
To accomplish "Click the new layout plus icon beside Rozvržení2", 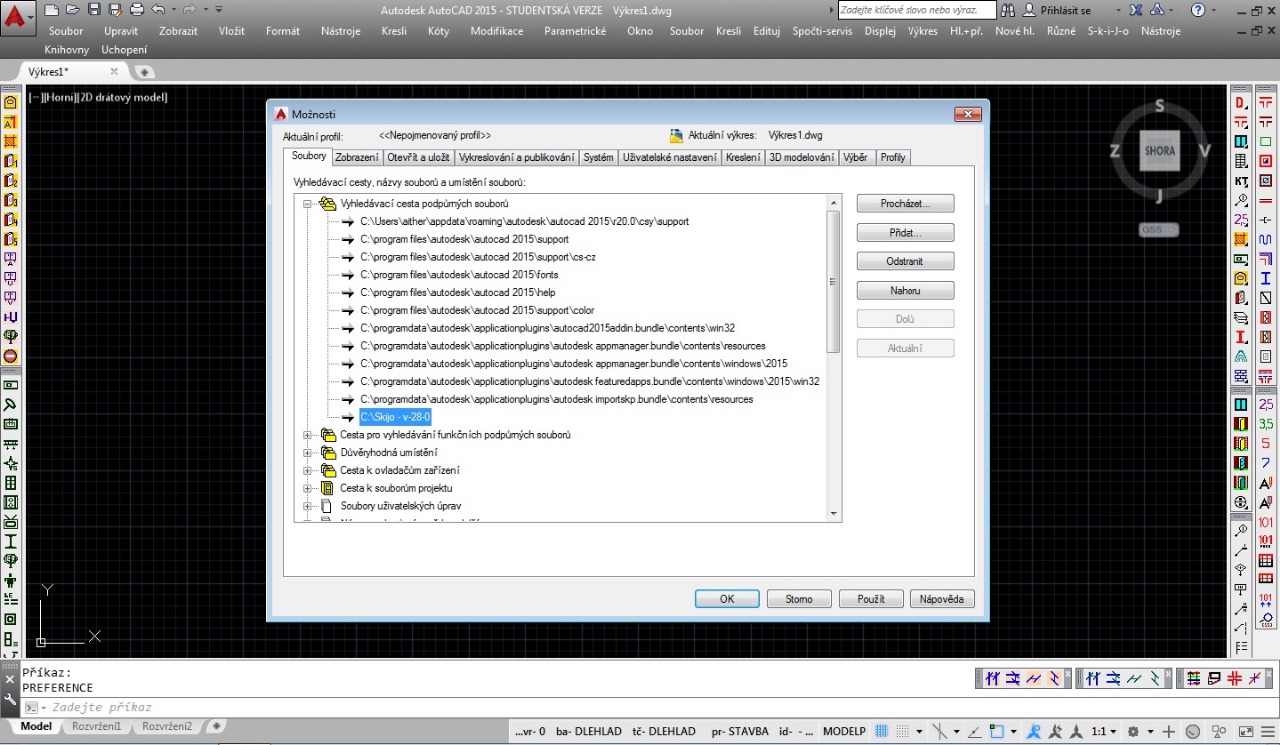I will tap(215, 726).
